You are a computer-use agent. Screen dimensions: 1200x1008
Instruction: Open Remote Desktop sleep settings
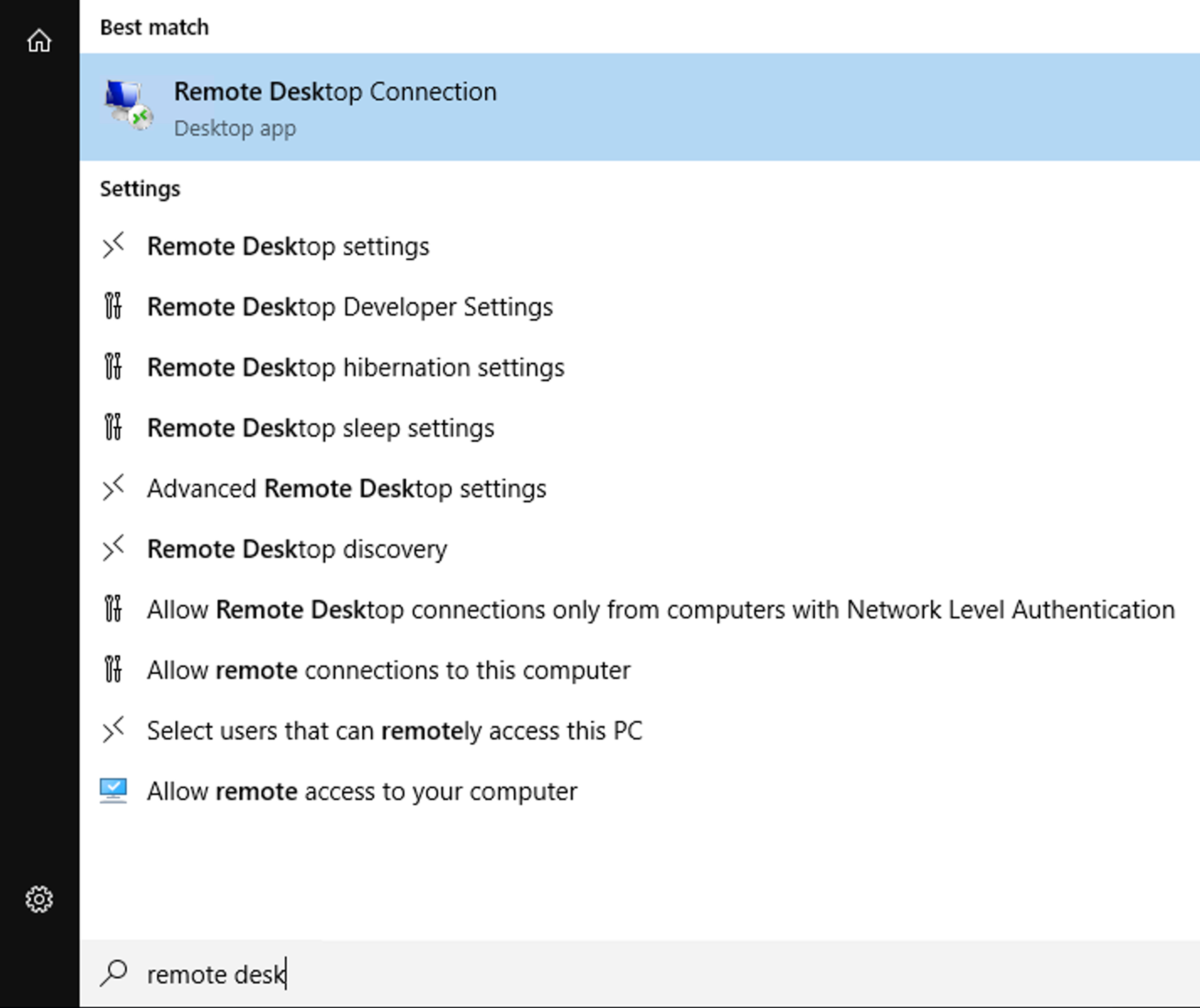(320, 429)
